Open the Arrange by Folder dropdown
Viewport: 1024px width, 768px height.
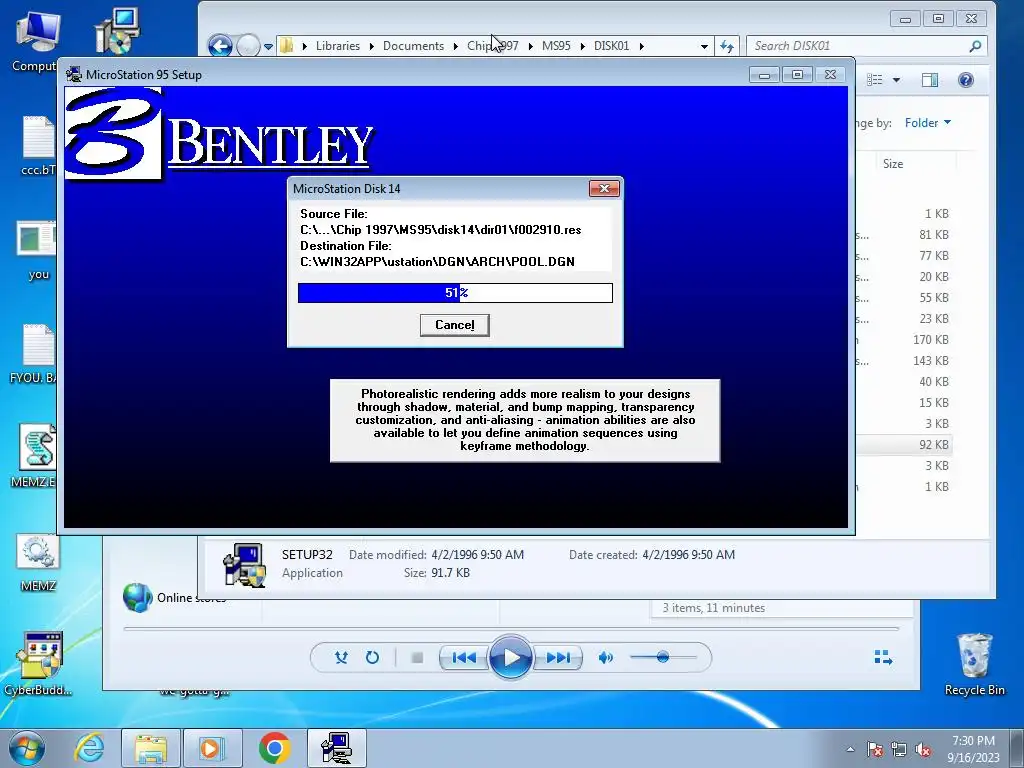point(927,123)
